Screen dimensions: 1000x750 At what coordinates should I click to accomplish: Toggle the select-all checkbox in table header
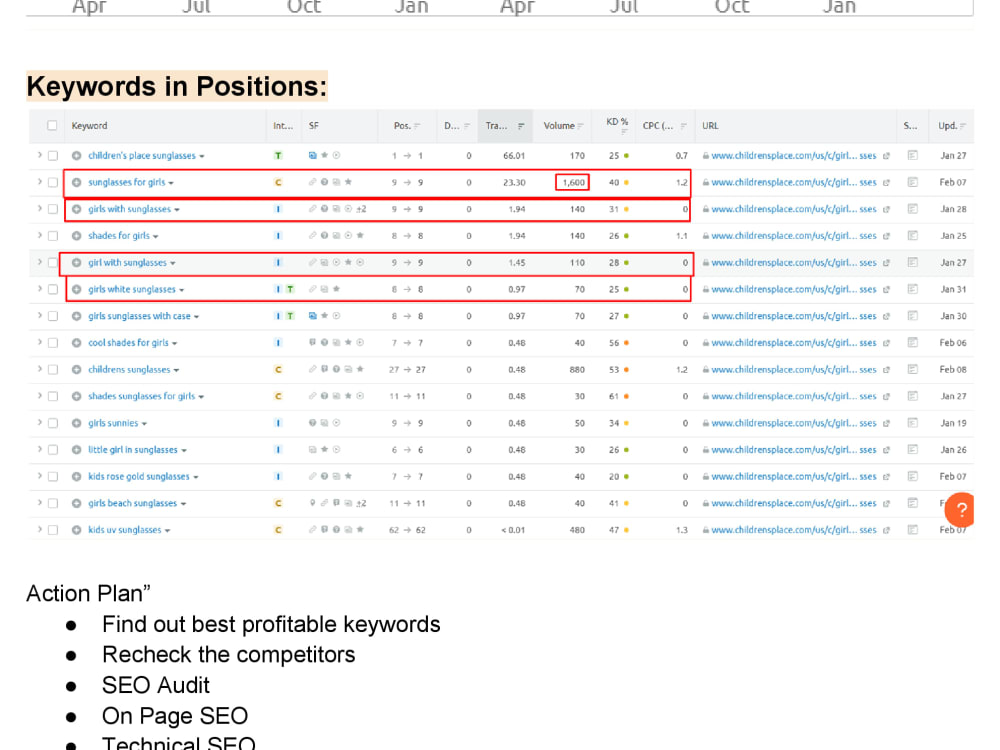click(x=52, y=126)
